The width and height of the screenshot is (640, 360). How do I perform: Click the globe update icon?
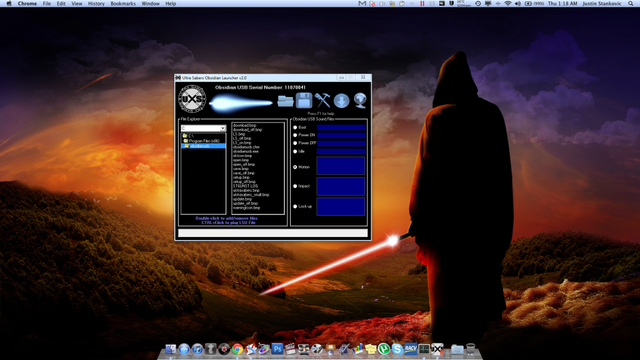[360, 100]
